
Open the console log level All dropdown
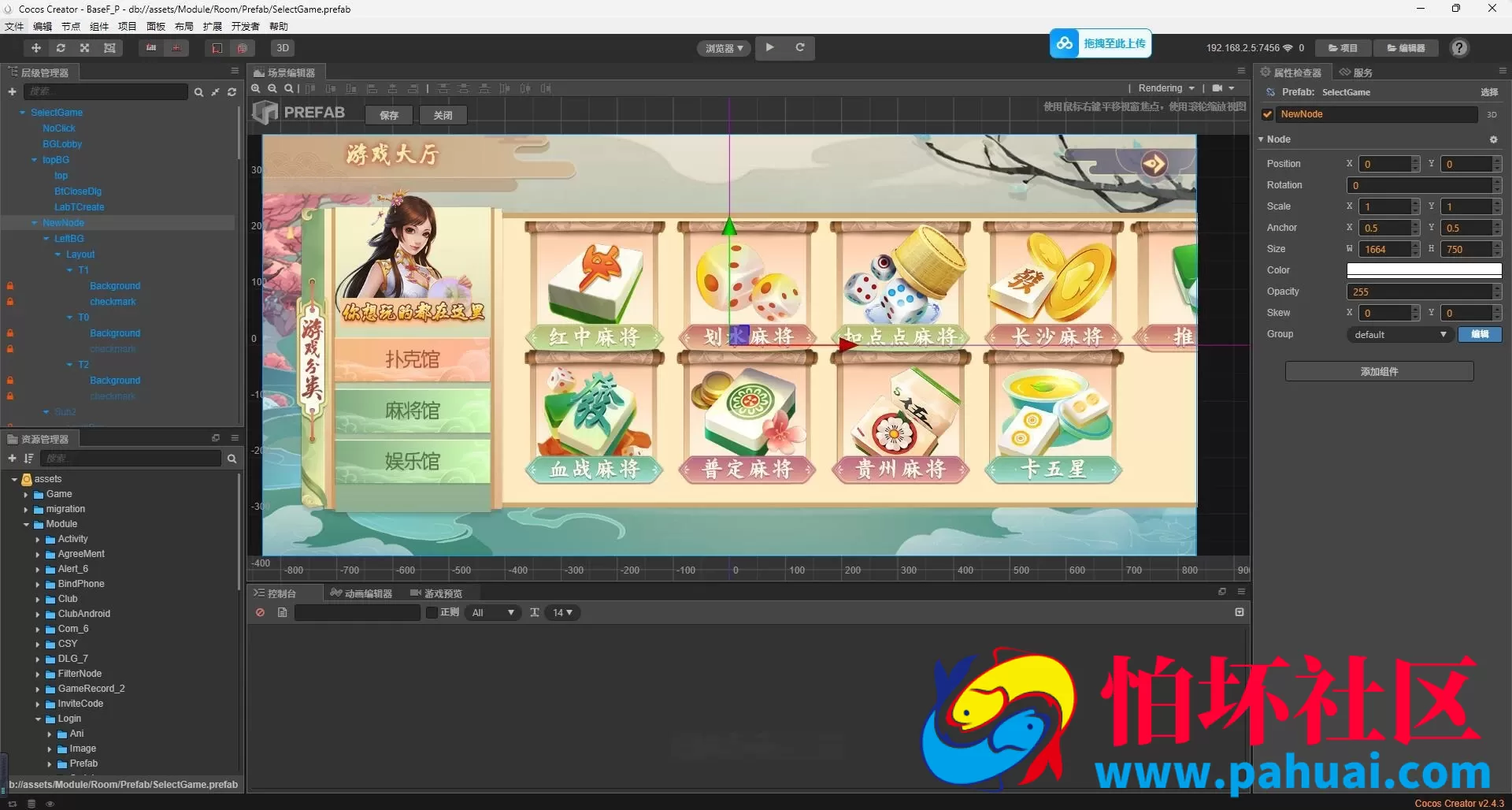pos(493,612)
